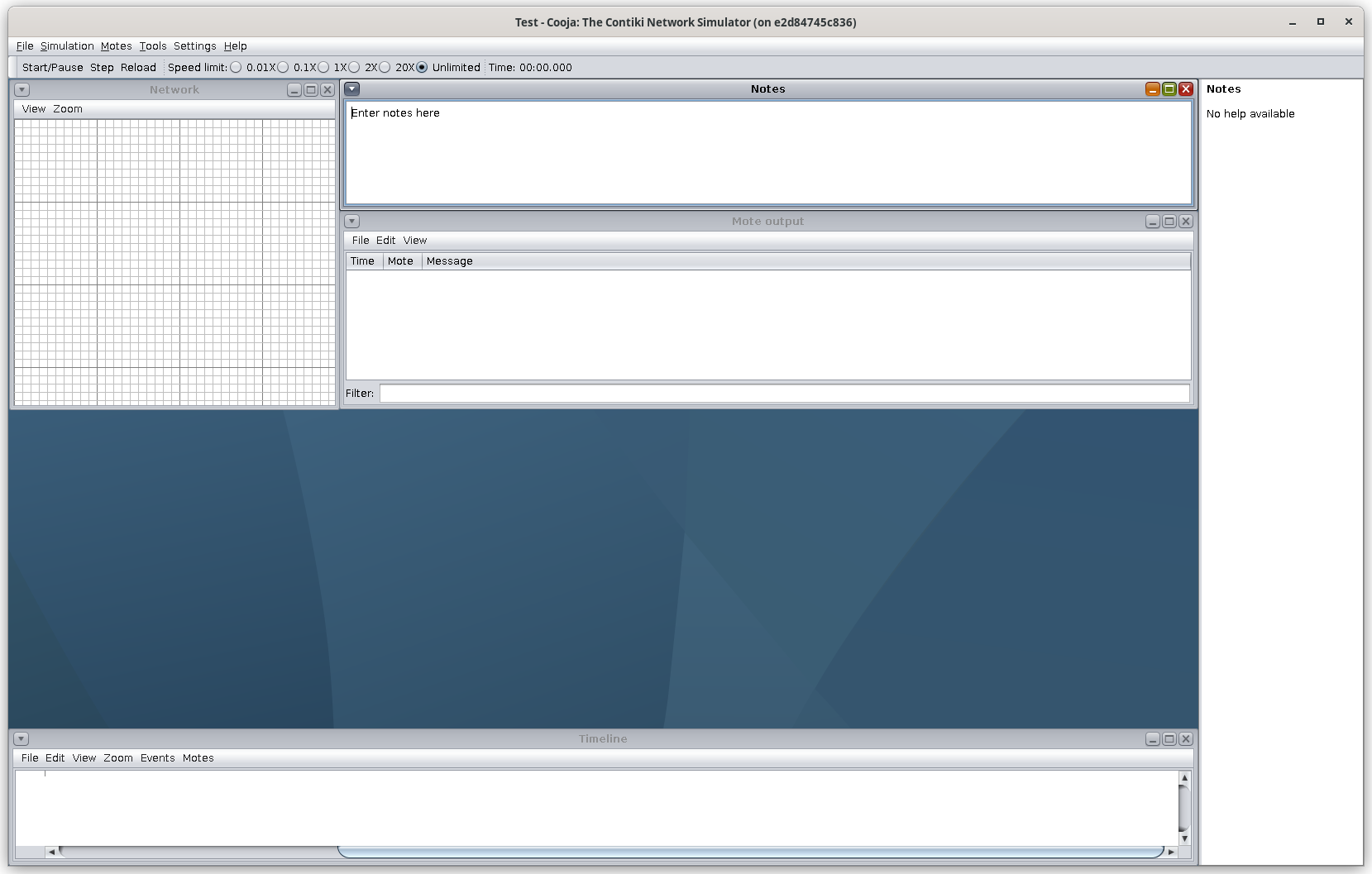Open the Timeline Events menu
Viewport: 1372px width, 874px height.
158,758
